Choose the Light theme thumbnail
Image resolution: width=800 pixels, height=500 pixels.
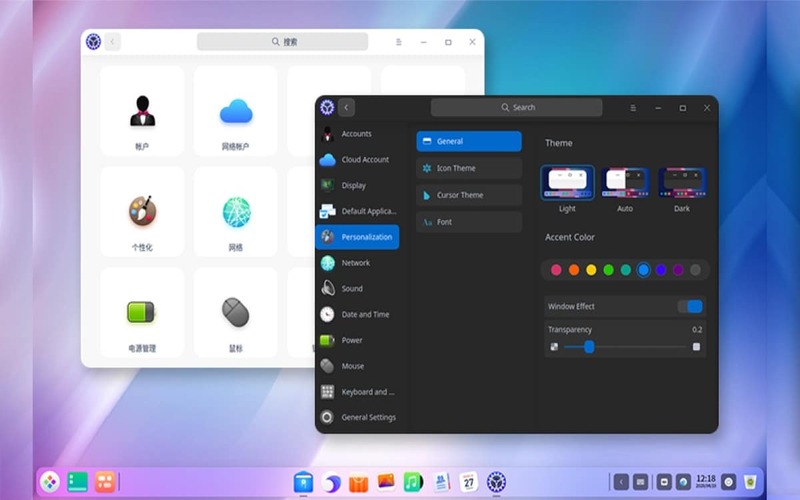(567, 182)
